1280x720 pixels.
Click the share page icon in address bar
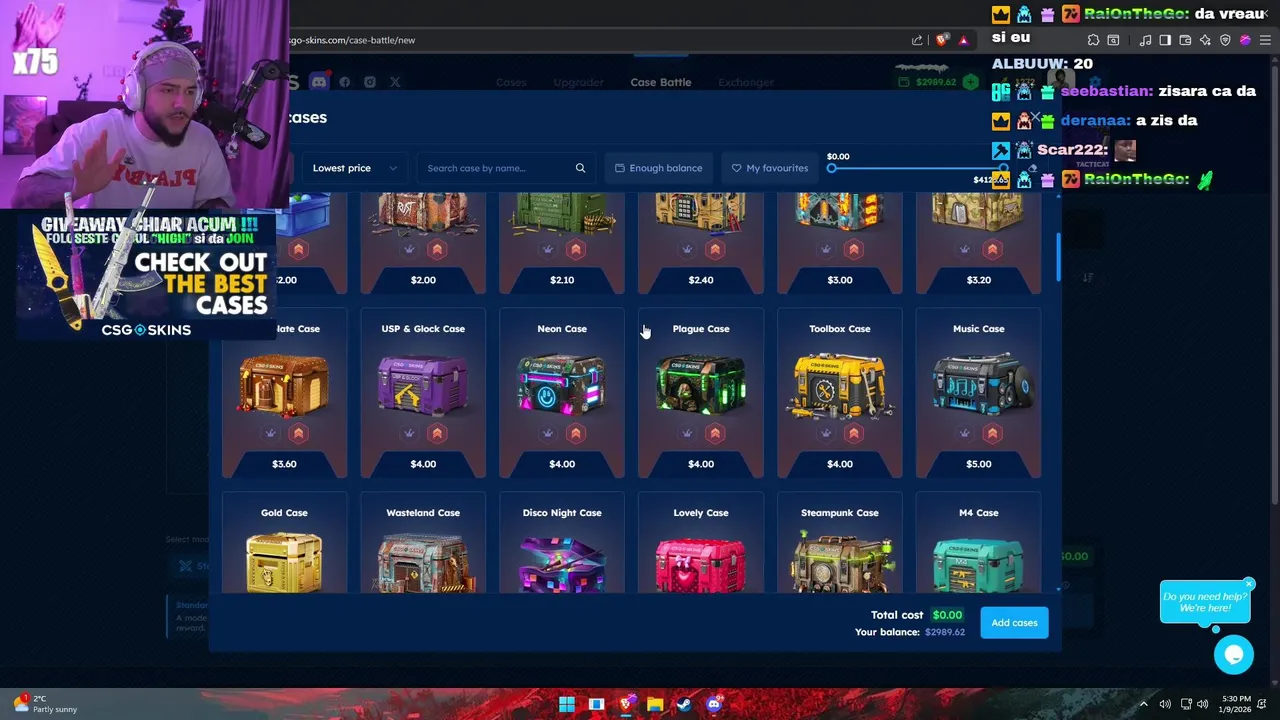pos(917,40)
